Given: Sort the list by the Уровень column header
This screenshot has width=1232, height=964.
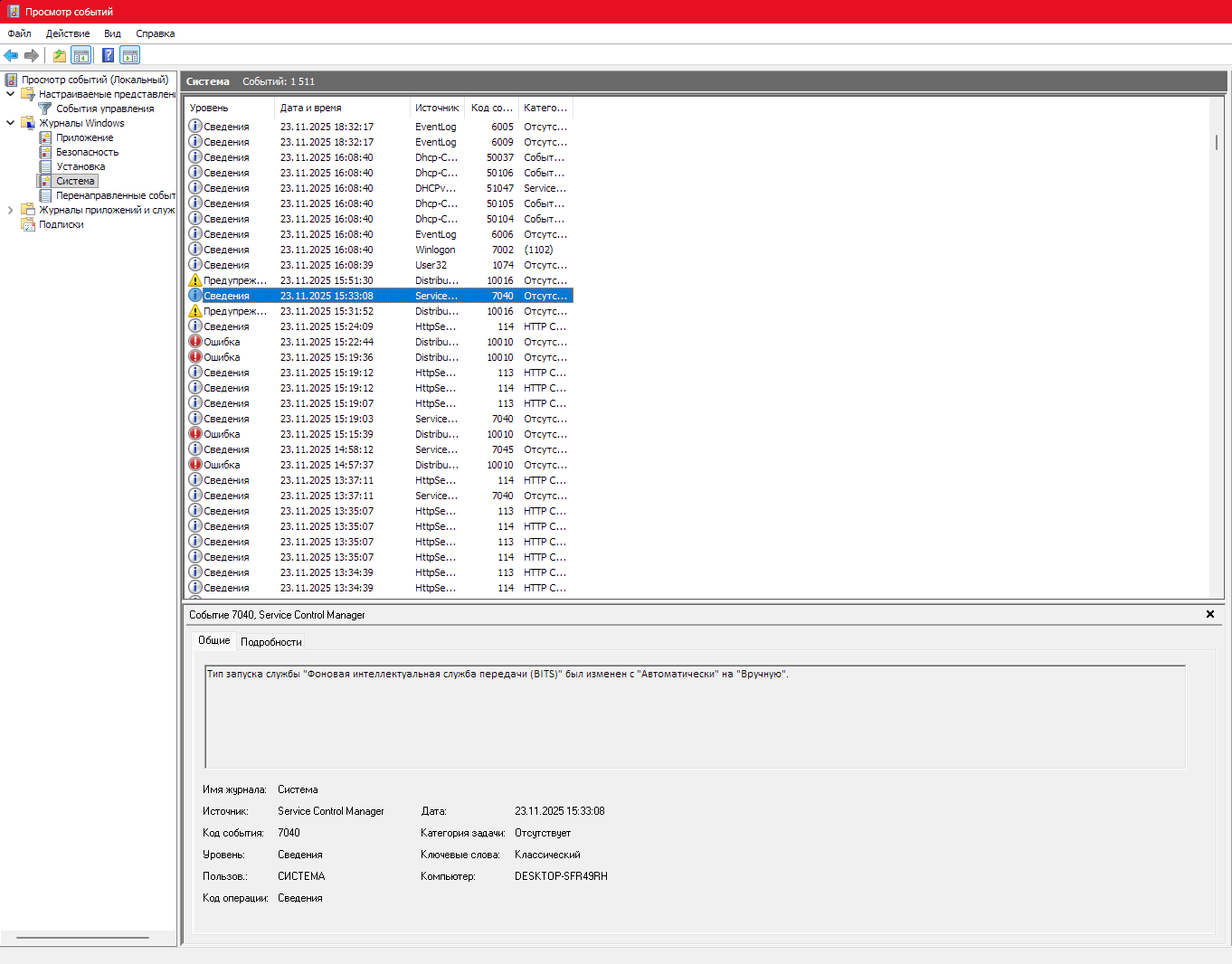Looking at the screenshot, I should (x=209, y=108).
